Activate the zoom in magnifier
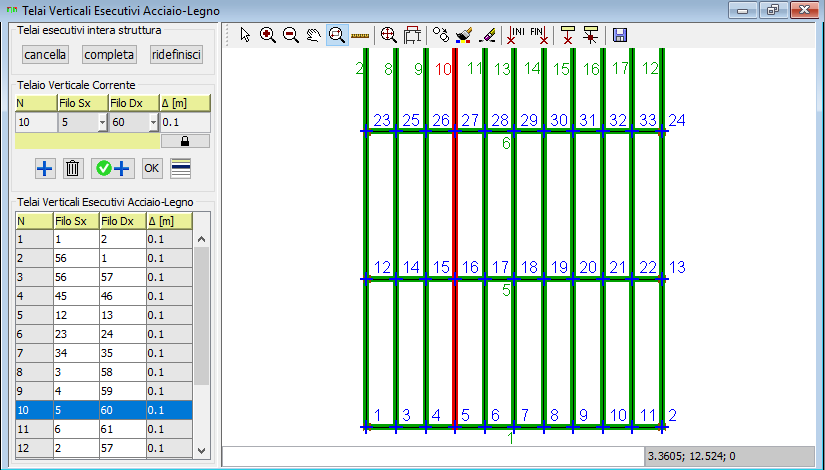This screenshot has width=825, height=470. [x=268, y=35]
